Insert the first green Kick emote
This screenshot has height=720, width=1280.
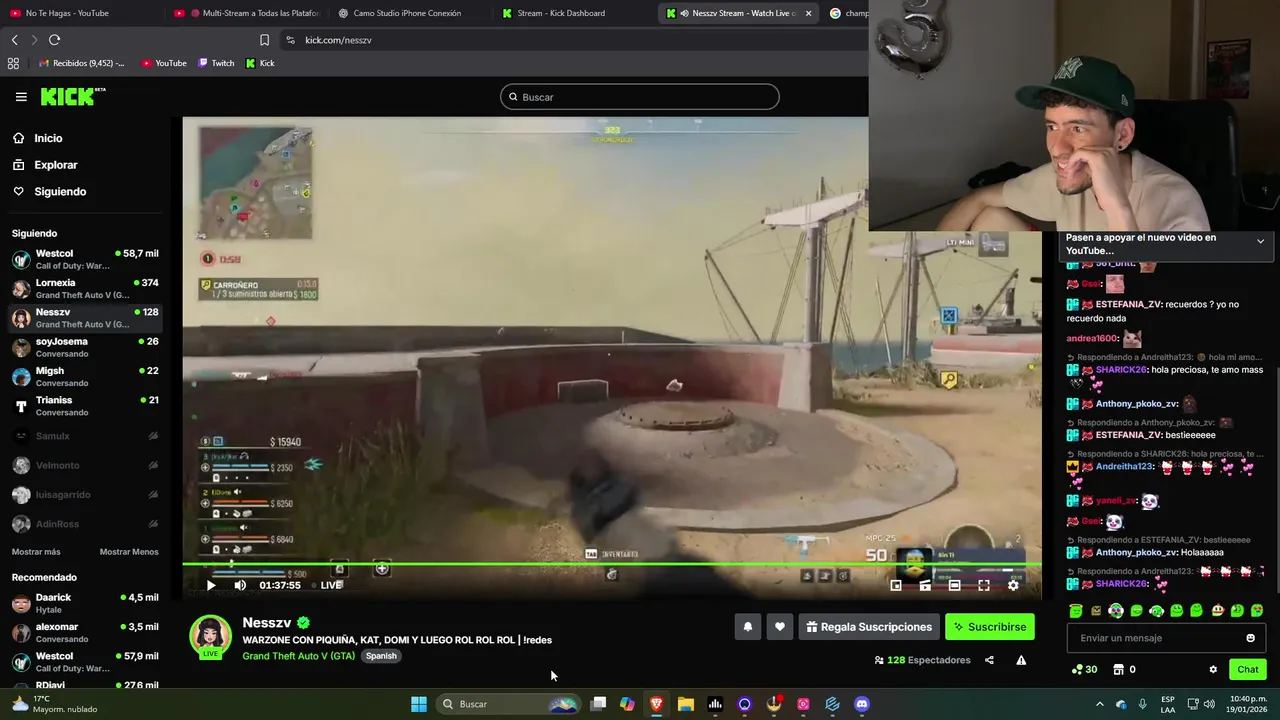[x=1076, y=610]
